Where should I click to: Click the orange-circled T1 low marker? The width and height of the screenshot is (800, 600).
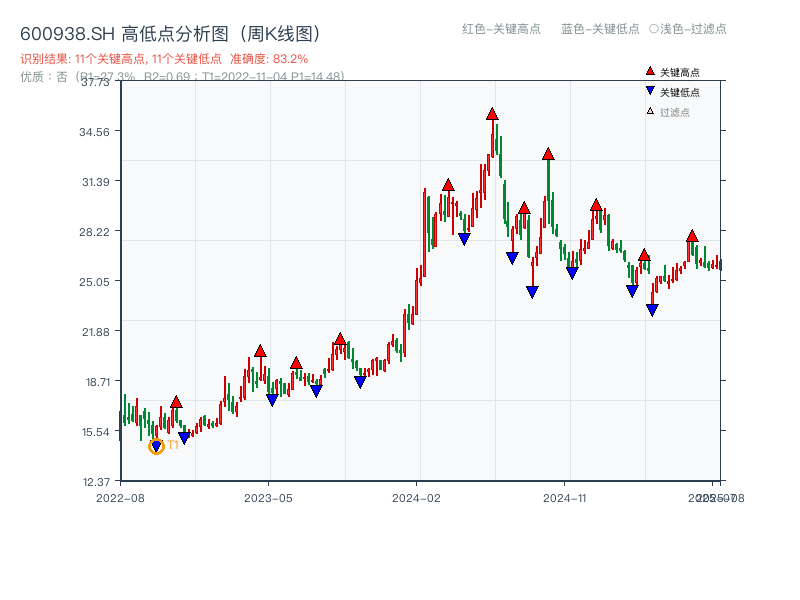(156, 446)
